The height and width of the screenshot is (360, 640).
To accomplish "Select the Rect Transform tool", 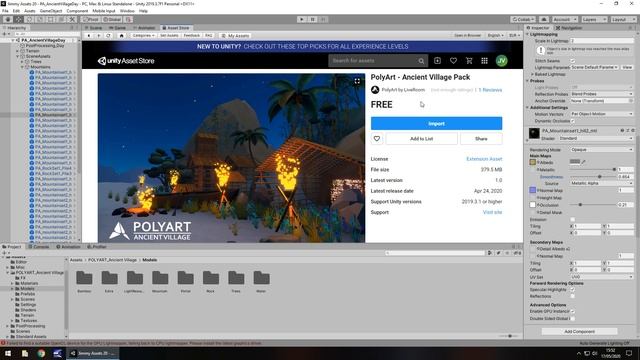I will [51, 19].
